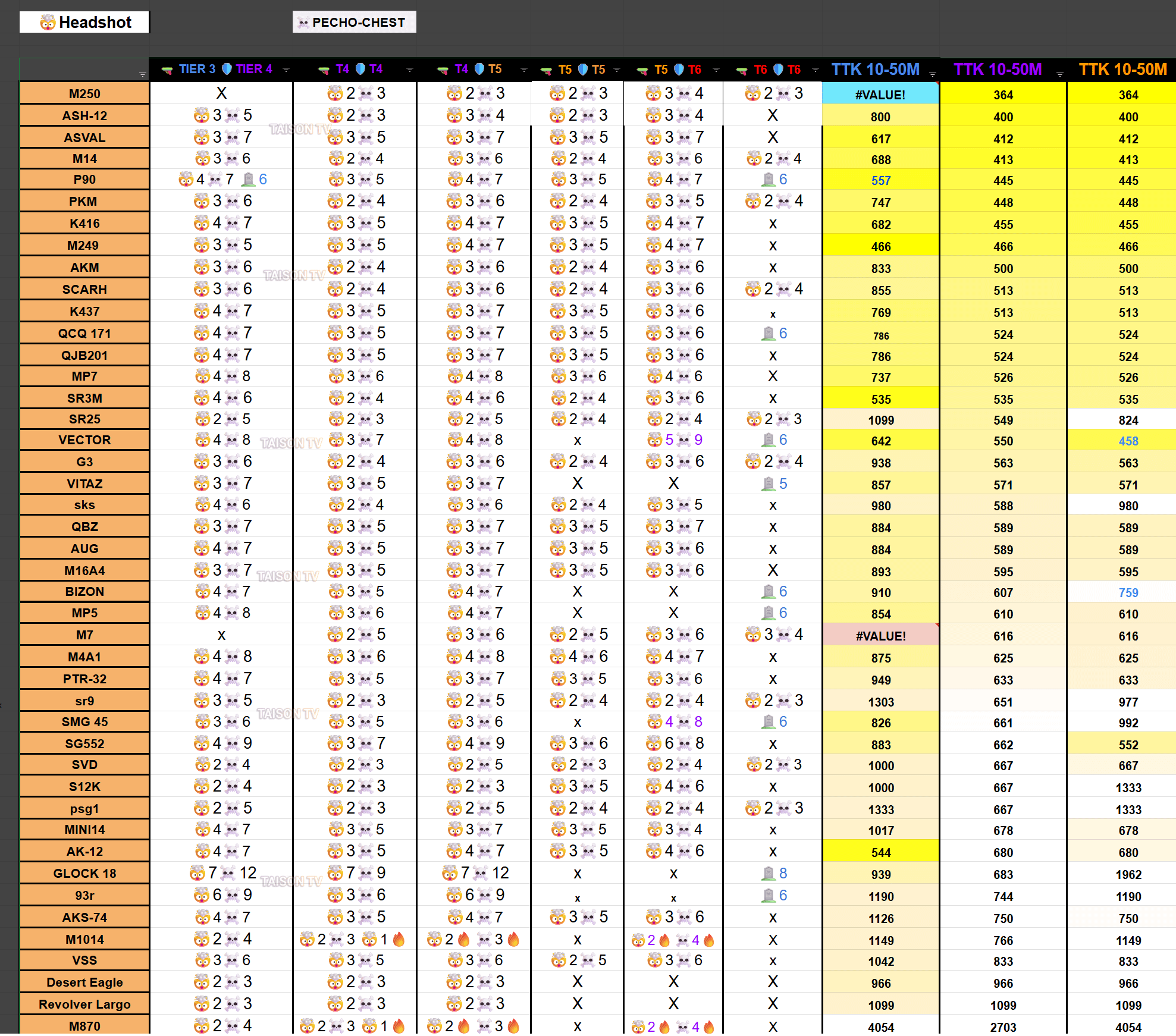Click the gun icon in the T5-T6 header
This screenshot has width=1176, height=1036.
click(x=642, y=71)
